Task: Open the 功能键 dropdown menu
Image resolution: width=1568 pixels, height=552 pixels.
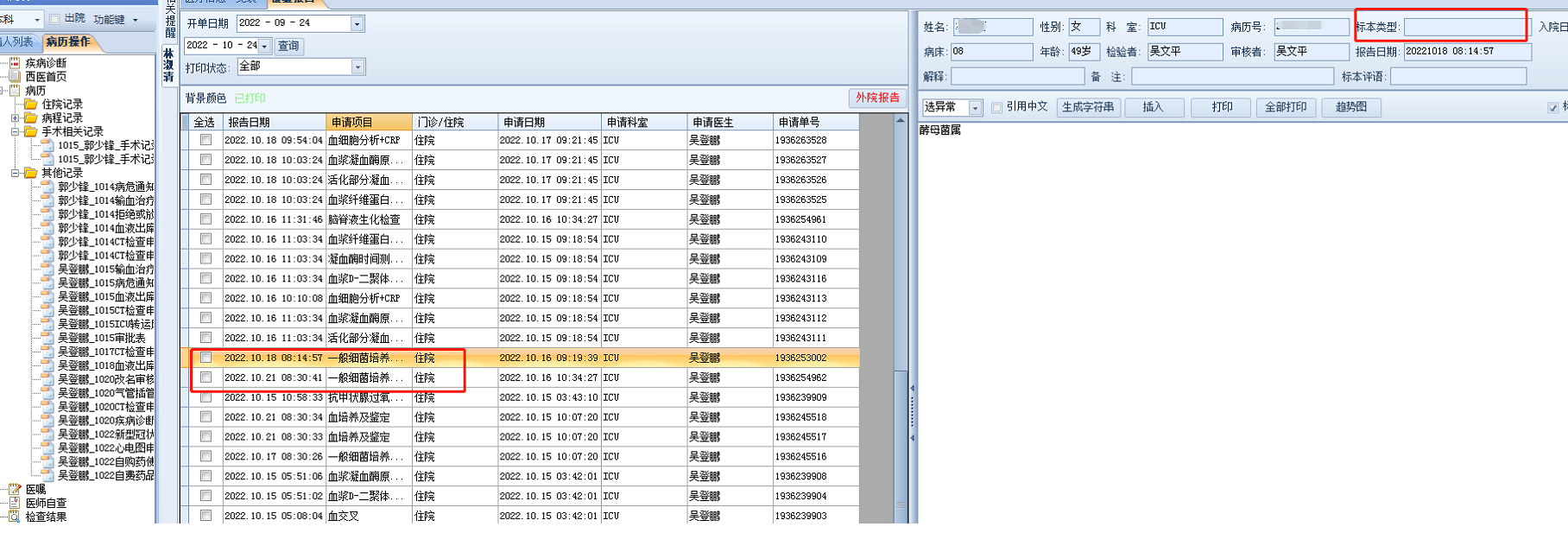Action: pyautogui.click(x=115, y=19)
